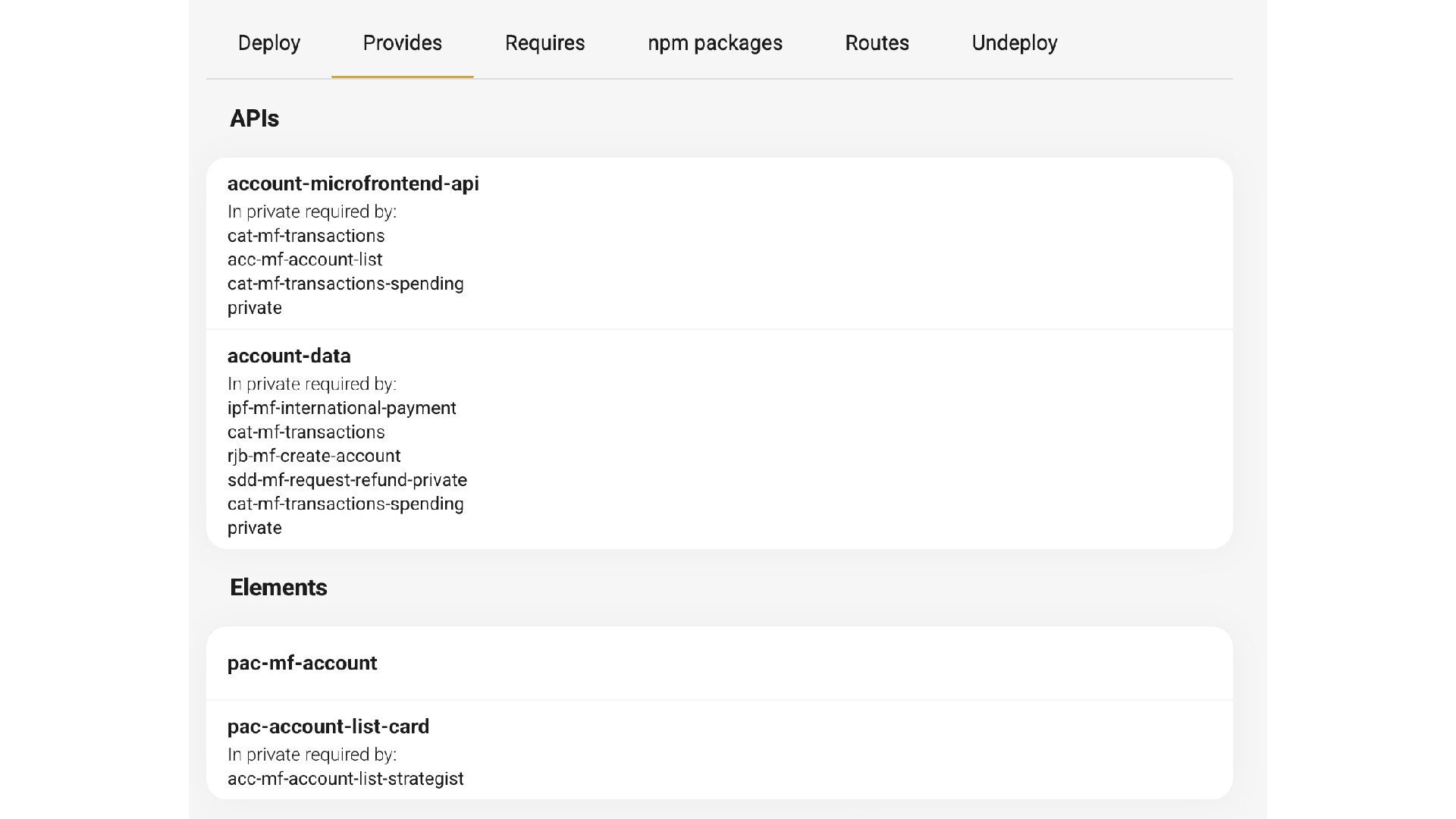The width and height of the screenshot is (1456, 819).
Task: Select sdd-mf-request-refund-private entry
Action: [x=347, y=480]
